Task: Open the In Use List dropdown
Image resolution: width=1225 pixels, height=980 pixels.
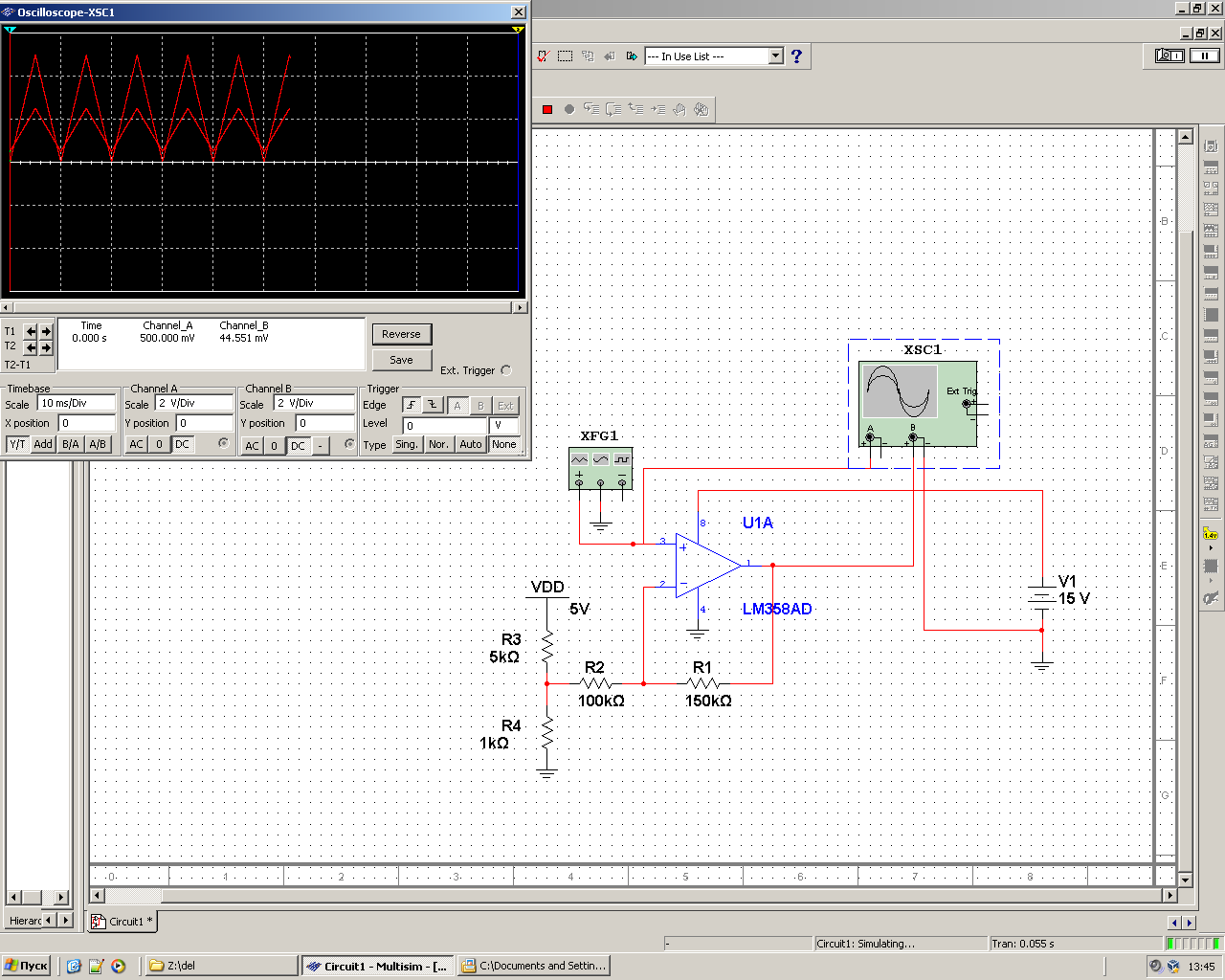Action: pos(775,56)
